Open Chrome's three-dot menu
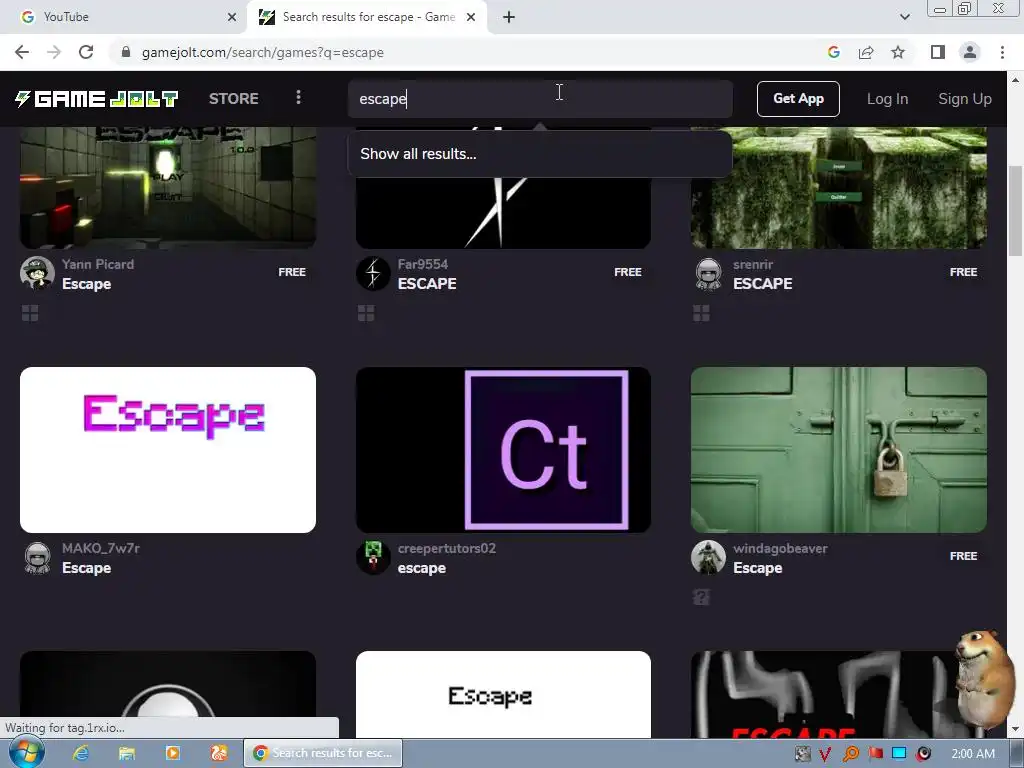This screenshot has height=768, width=1024. [x=1002, y=52]
